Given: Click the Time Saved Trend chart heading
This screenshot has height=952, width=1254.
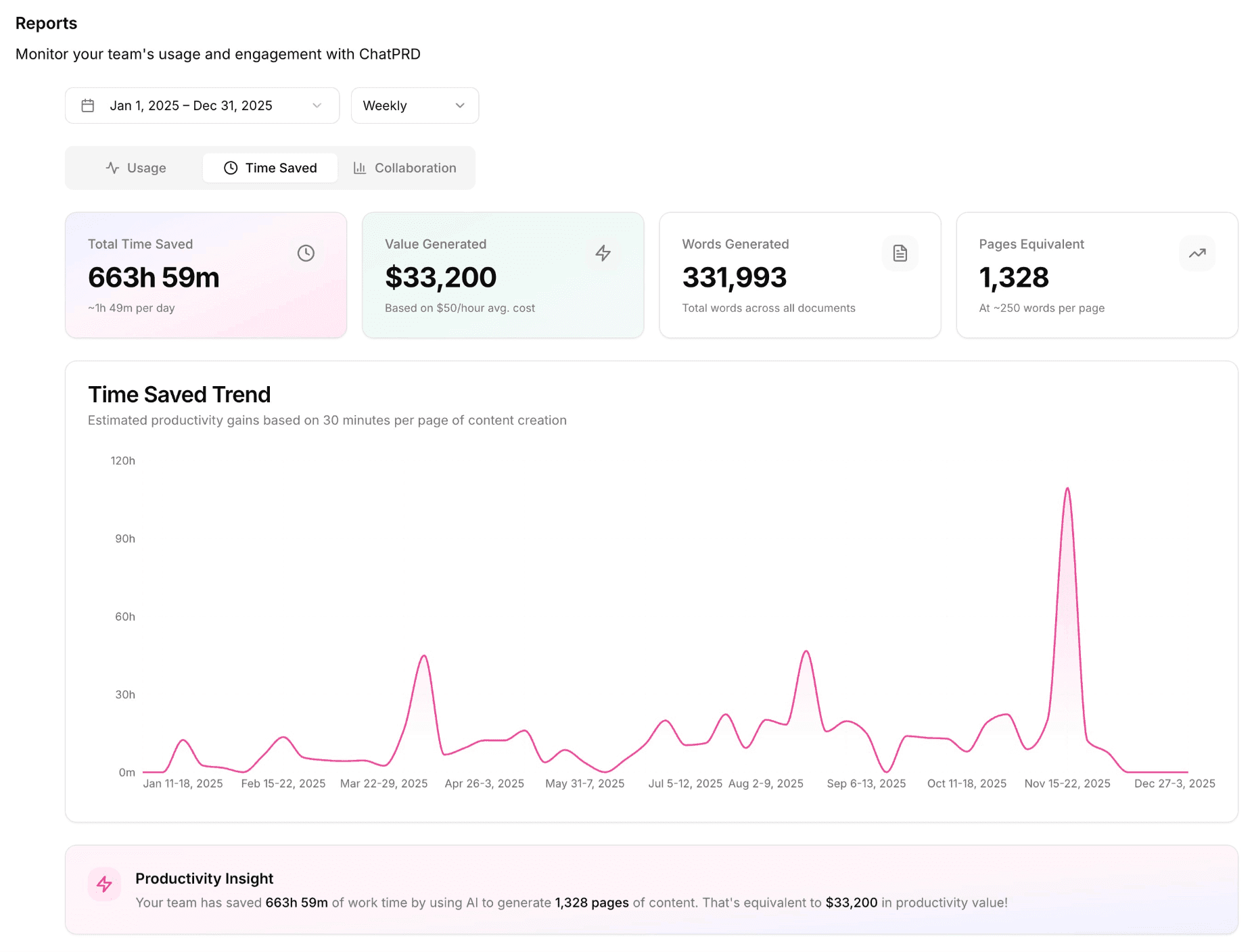Looking at the screenshot, I should 179,394.
